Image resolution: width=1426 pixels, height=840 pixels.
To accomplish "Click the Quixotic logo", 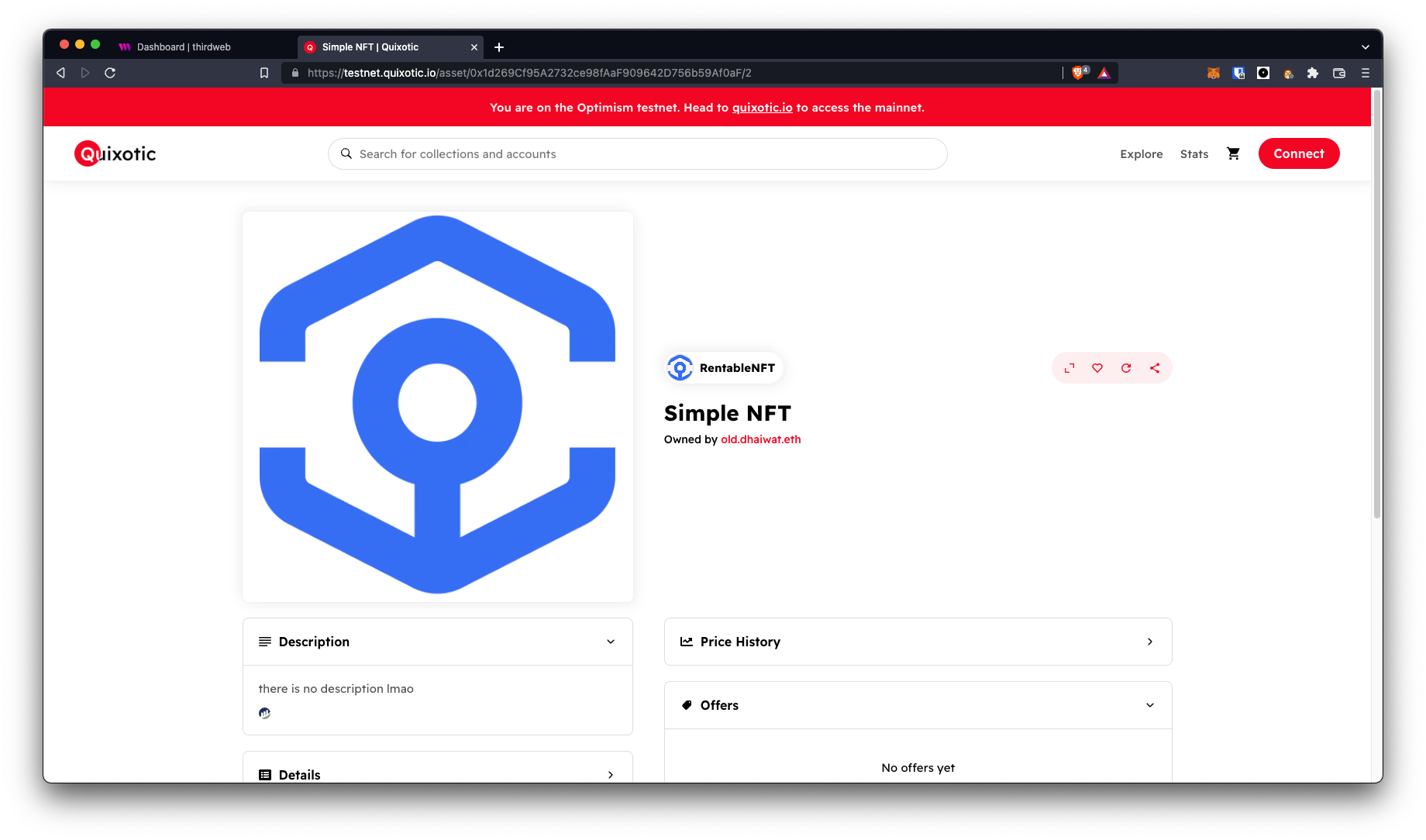I will tap(115, 153).
